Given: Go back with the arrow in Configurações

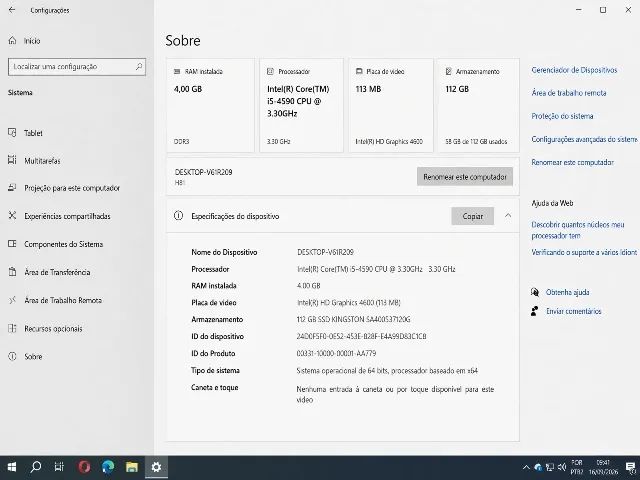Looking at the screenshot, I should (x=12, y=10).
